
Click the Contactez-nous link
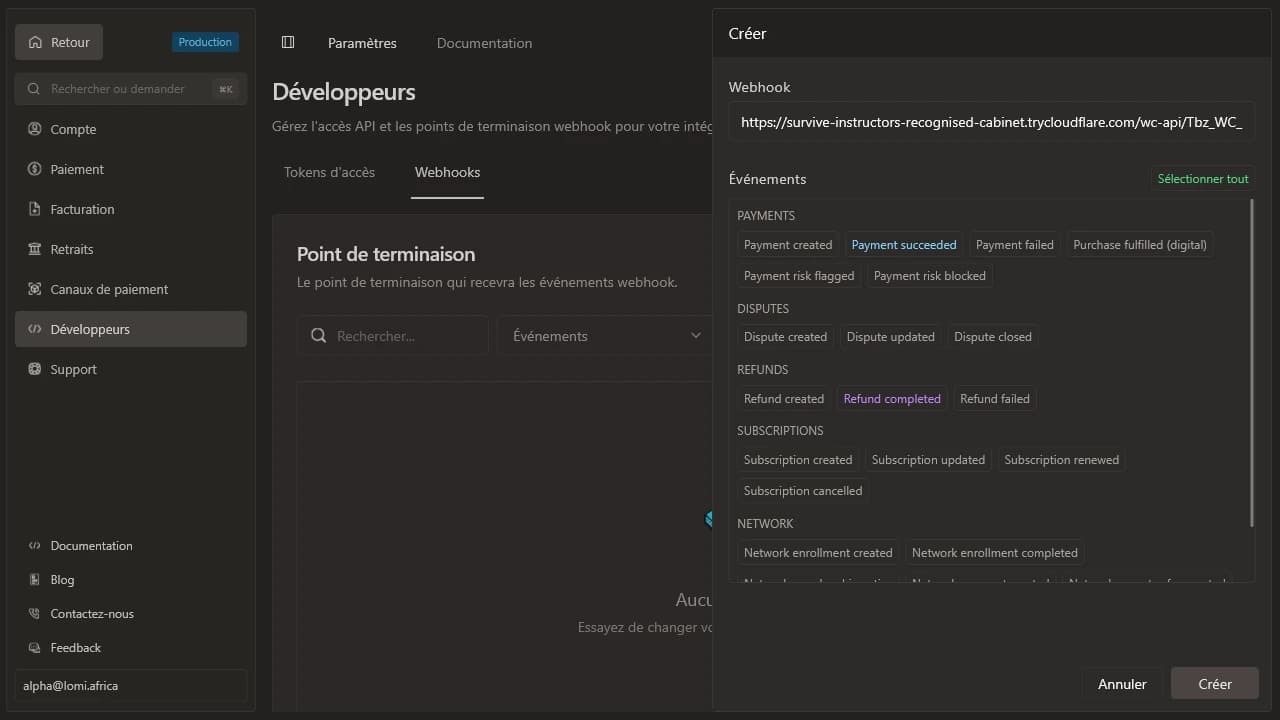92,614
